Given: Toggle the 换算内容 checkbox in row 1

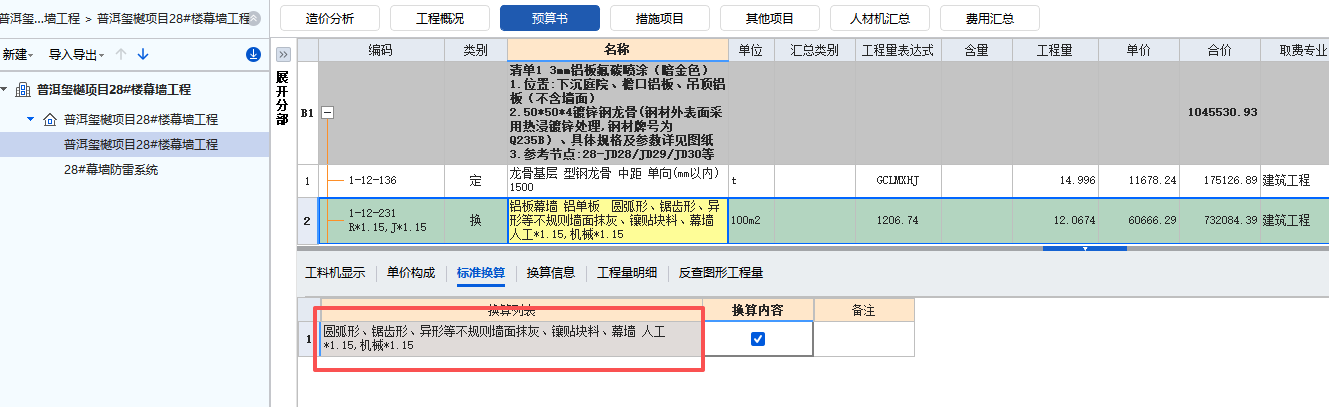Looking at the screenshot, I should tap(758, 339).
